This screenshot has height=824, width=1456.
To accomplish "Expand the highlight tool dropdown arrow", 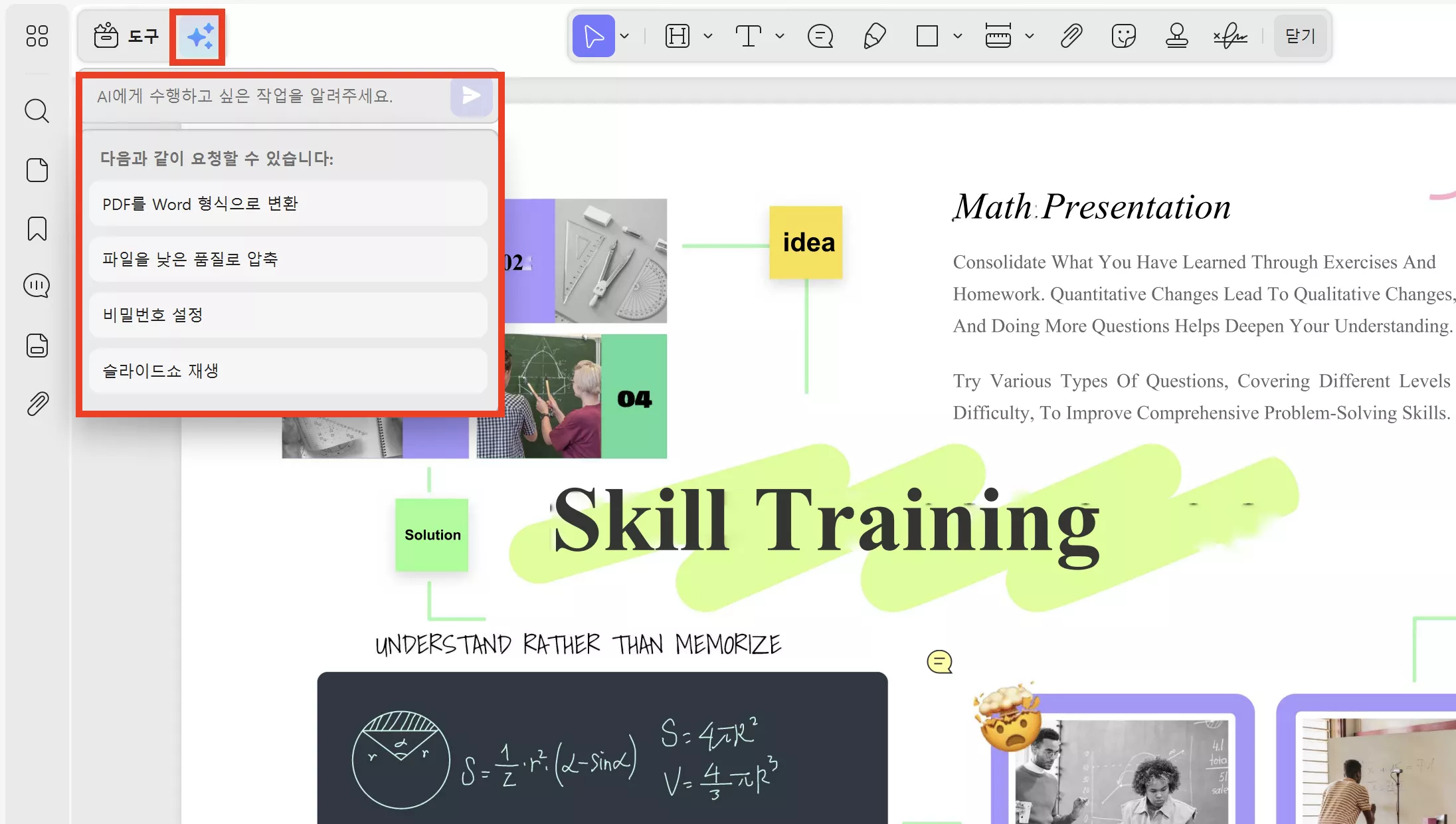I will (708, 36).
